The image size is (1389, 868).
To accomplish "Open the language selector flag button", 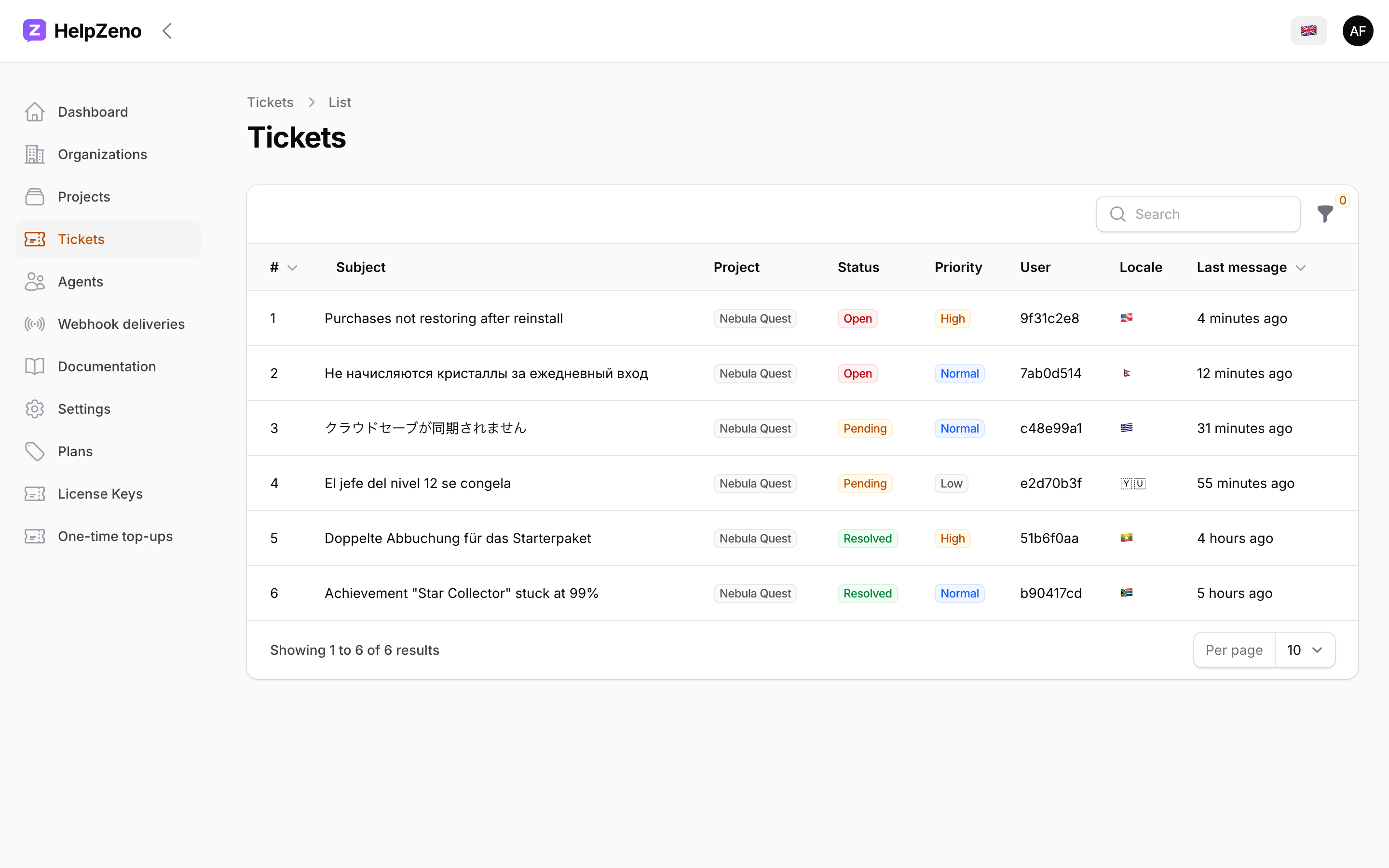I will click(1308, 31).
